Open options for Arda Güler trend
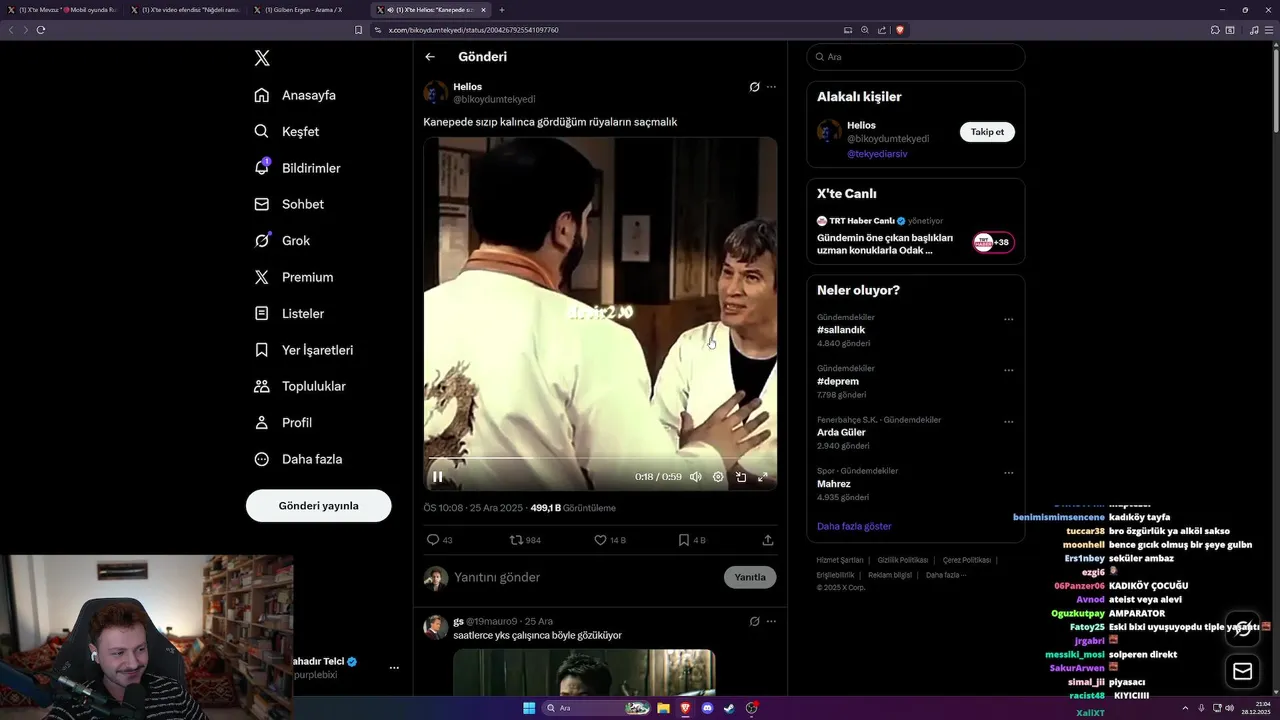Viewport: 1280px width, 720px height. coord(1008,421)
